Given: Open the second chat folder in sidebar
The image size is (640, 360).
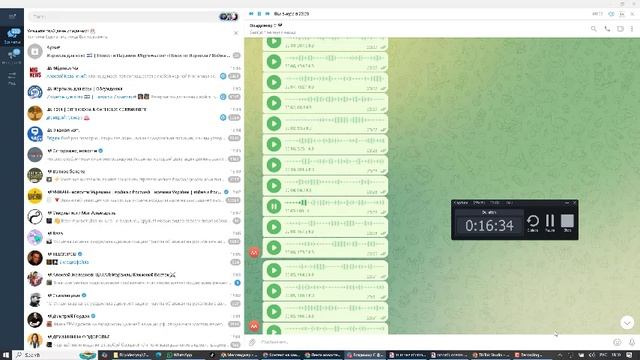Looking at the screenshot, I should (12, 56).
